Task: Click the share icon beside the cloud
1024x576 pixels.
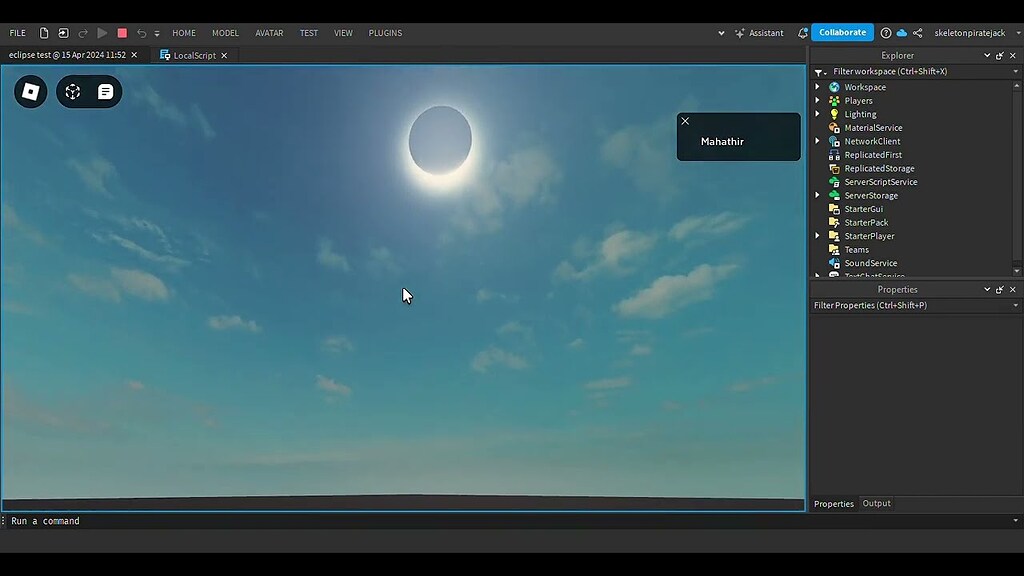Action: click(x=918, y=33)
